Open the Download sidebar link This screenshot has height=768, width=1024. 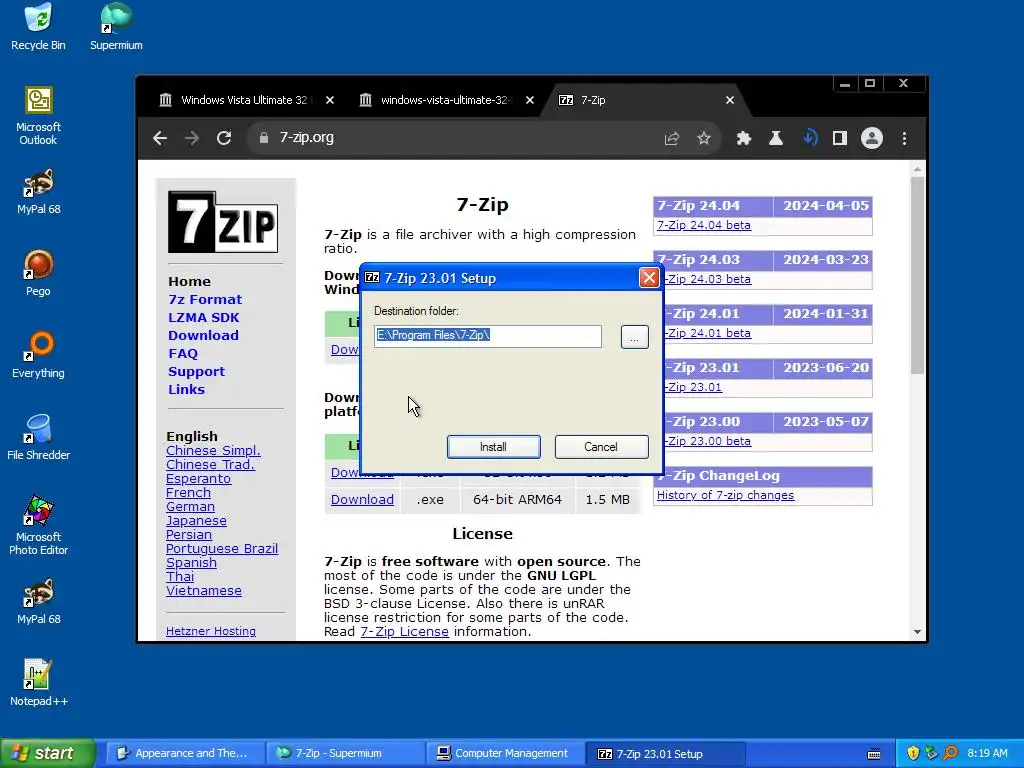203,336
